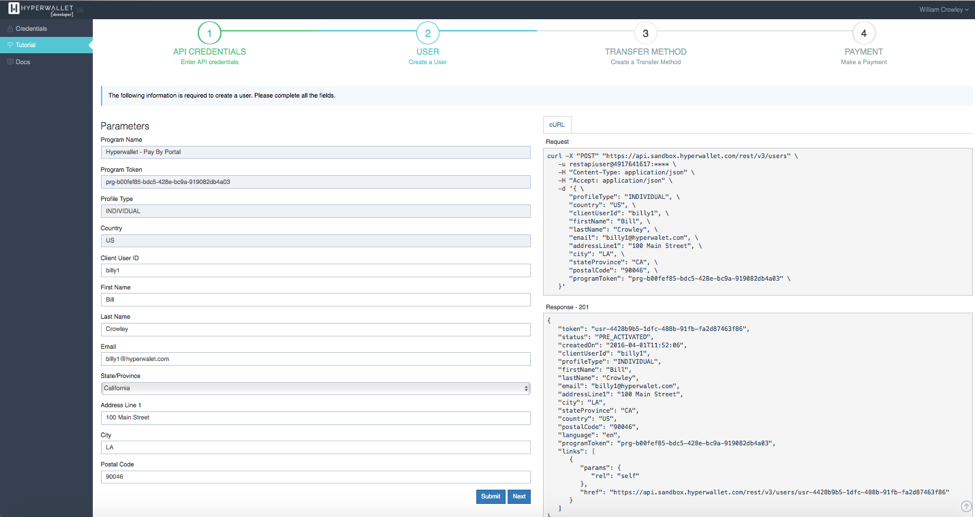Go to step 1 circle API Credentials
Viewport: 975px width, 517px height.
tap(210, 34)
